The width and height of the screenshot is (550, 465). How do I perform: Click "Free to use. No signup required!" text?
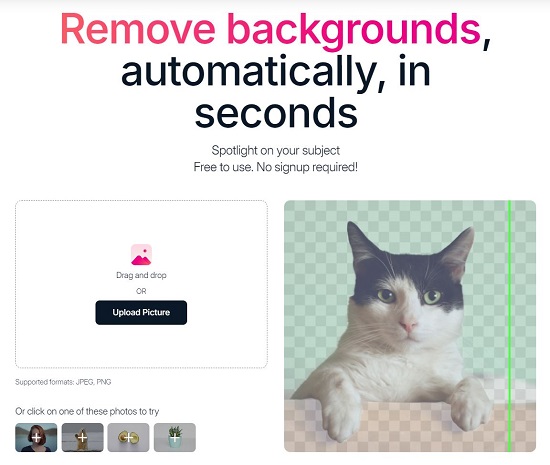[x=276, y=167]
